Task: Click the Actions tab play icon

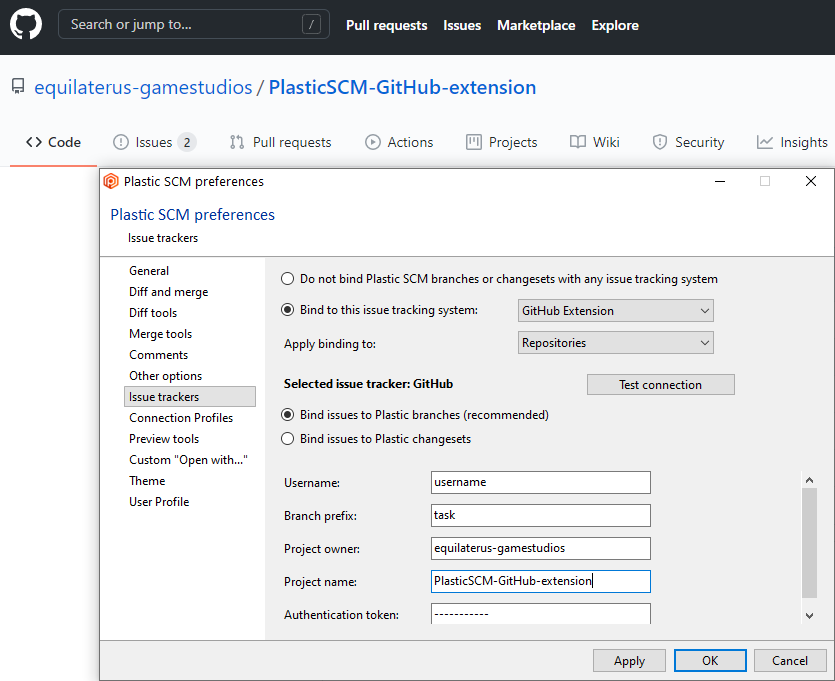Action: pos(373,142)
